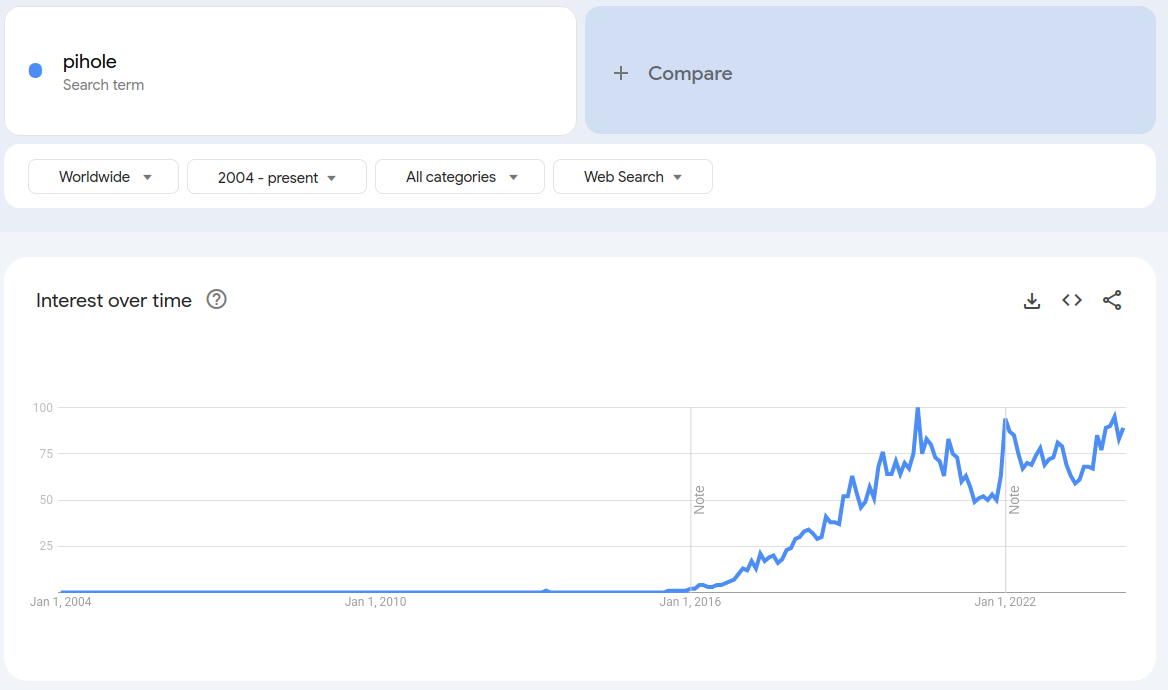Click the blue pihole term color dot
1168x690 pixels.
[x=36, y=71]
